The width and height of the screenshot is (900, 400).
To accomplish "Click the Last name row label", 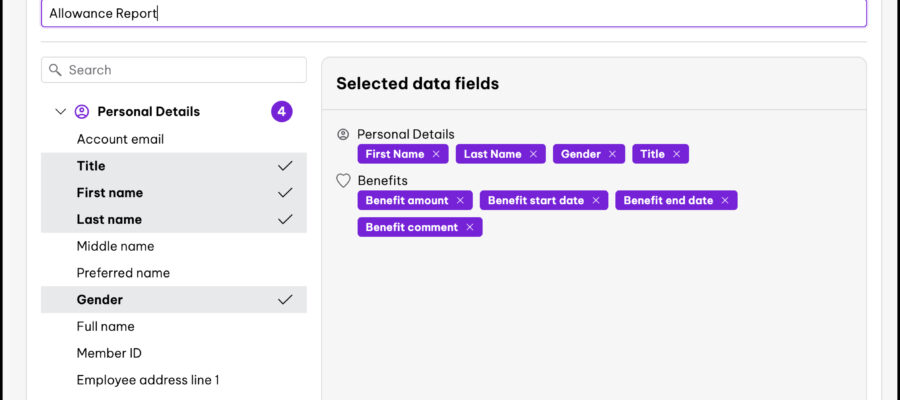I will pos(109,219).
